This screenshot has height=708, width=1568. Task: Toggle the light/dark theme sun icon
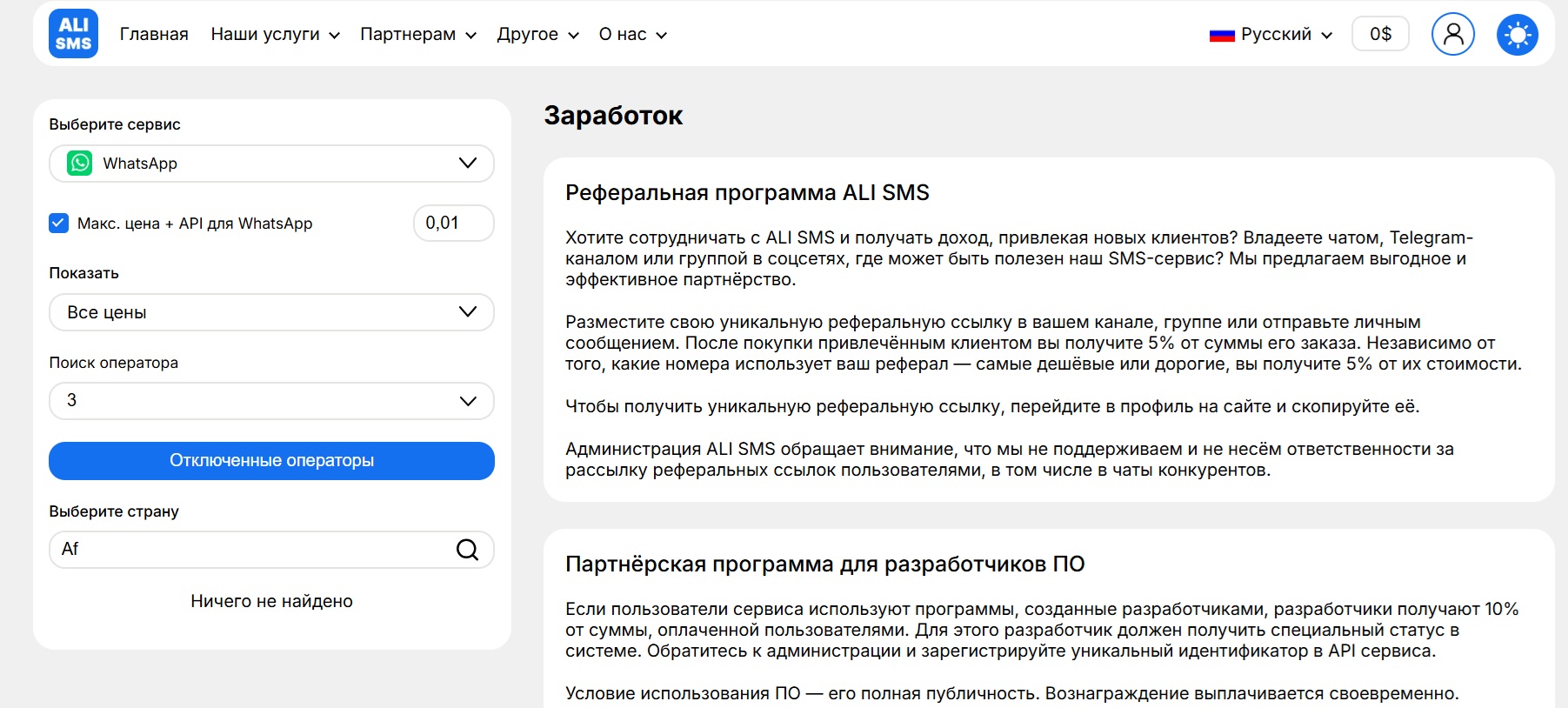point(1517,35)
